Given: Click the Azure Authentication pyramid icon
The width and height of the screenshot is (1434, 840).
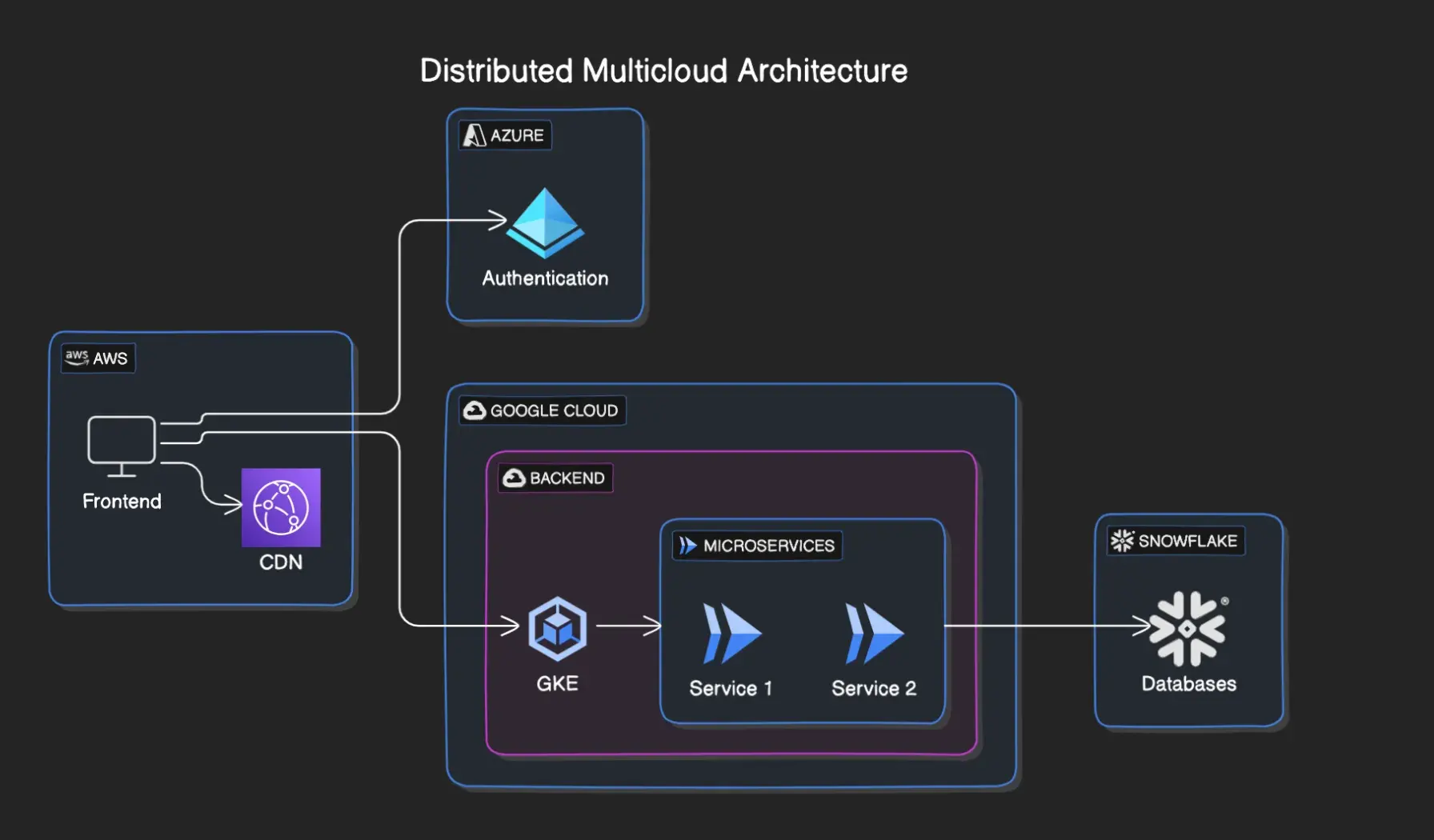Looking at the screenshot, I should click(546, 223).
